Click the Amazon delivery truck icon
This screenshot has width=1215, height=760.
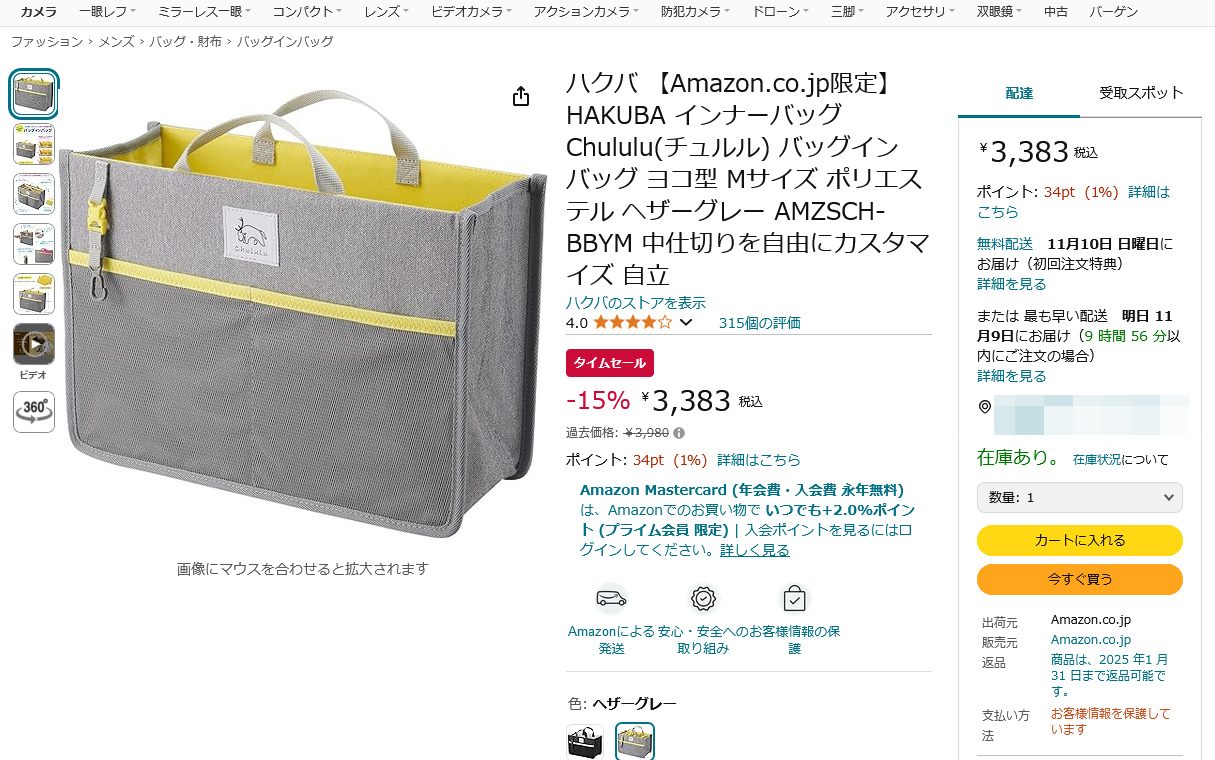[x=611, y=599]
